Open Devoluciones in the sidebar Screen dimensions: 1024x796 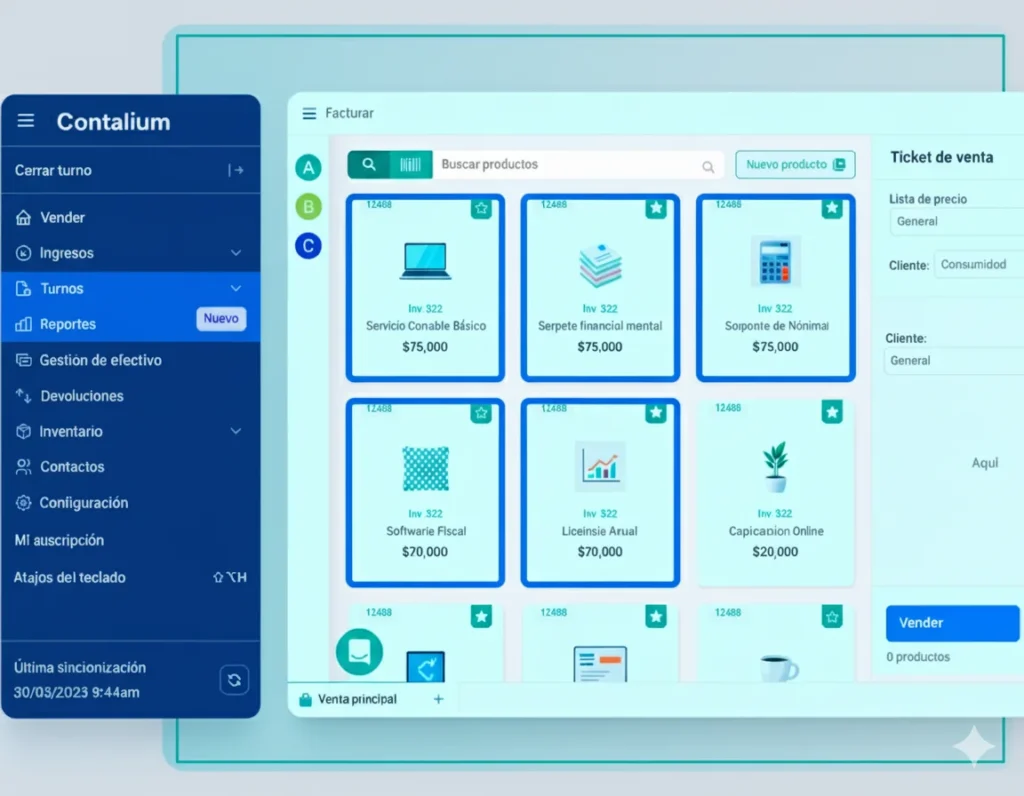[x=82, y=396]
